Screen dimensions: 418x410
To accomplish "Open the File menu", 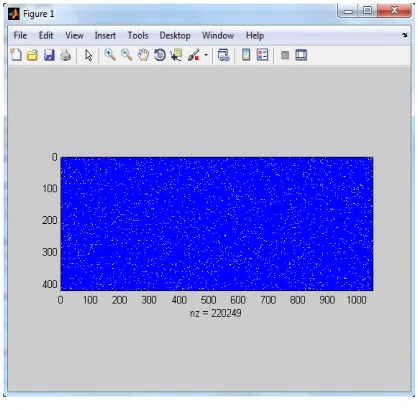I will click(20, 35).
